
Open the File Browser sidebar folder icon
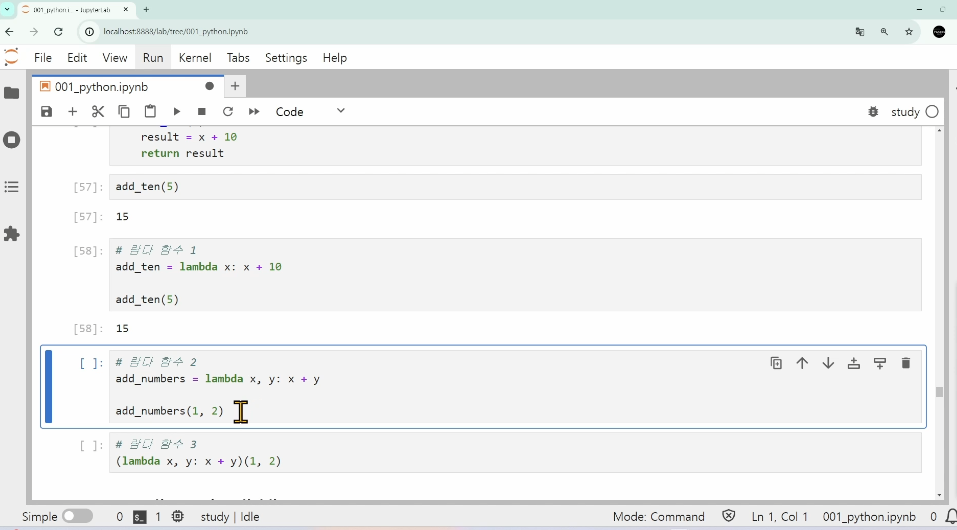tap(12, 93)
